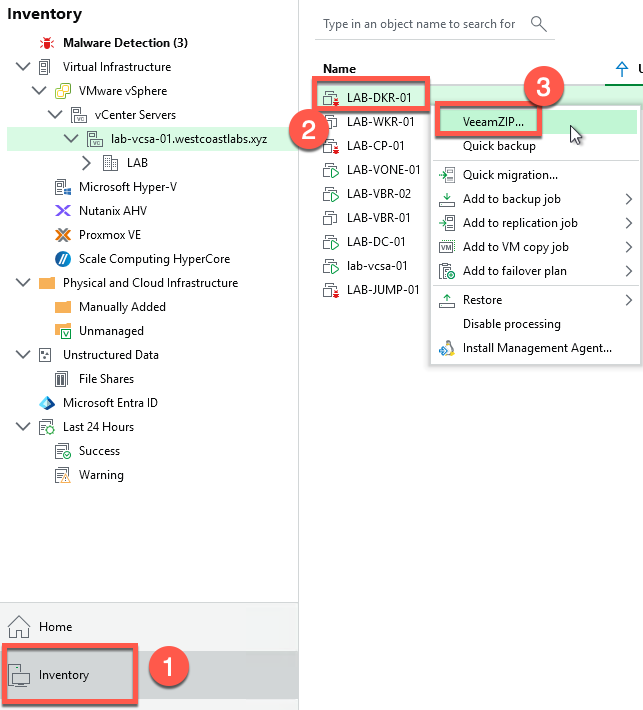The width and height of the screenshot is (643, 710).
Task: Click the Malware Detection bug icon
Action: point(46,43)
